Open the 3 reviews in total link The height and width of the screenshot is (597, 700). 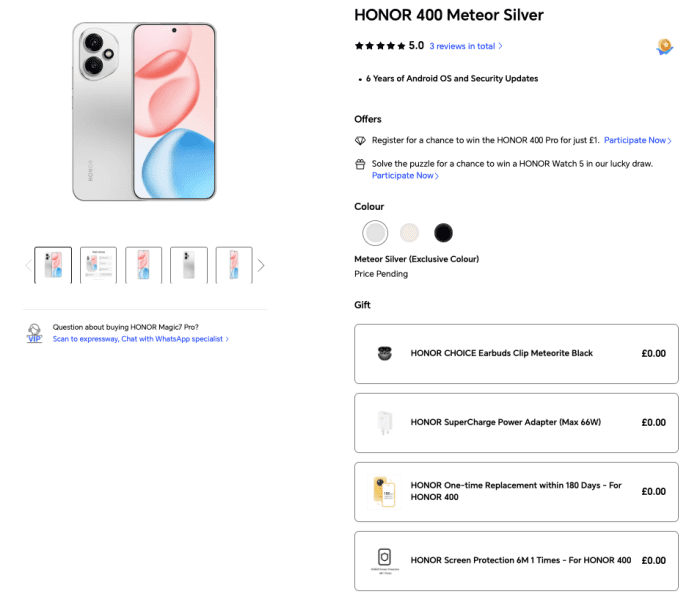coord(466,46)
